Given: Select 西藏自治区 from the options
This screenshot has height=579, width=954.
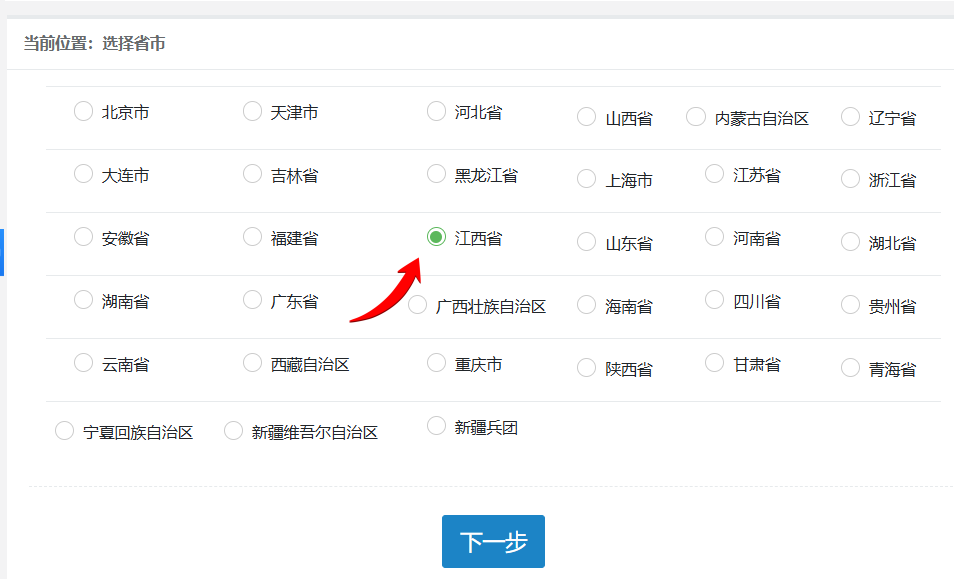Looking at the screenshot, I should click(x=252, y=363).
